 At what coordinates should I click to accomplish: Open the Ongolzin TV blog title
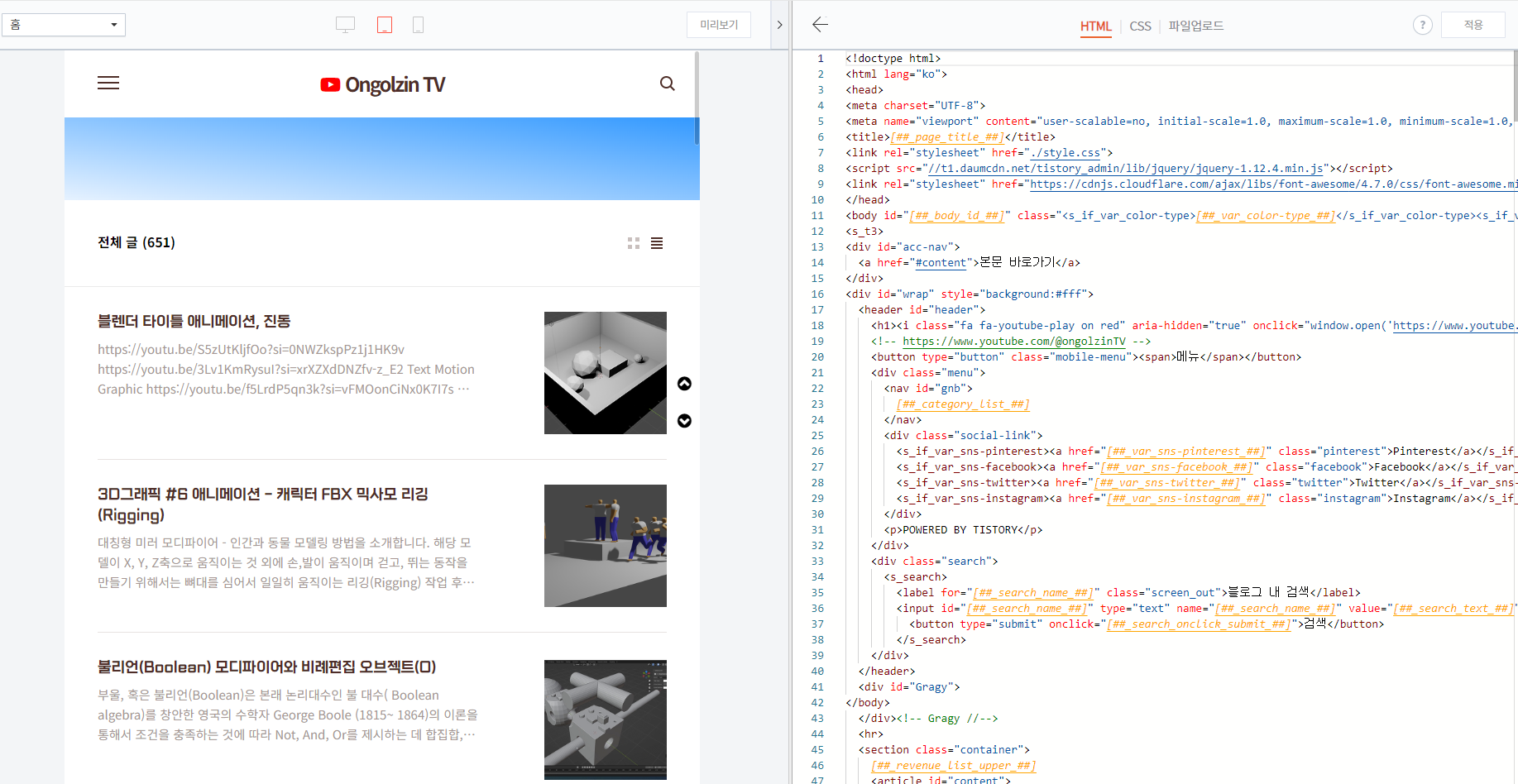(x=395, y=84)
